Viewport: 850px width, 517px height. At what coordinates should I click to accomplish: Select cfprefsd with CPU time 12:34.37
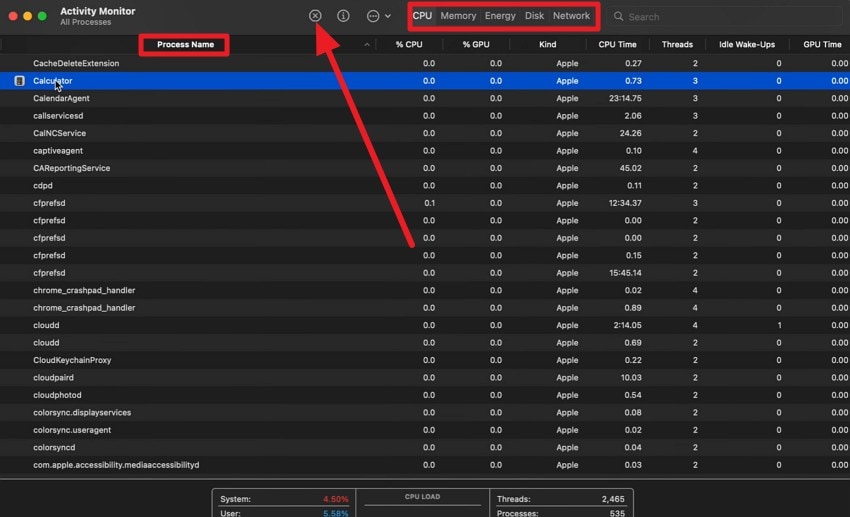tap(425, 203)
